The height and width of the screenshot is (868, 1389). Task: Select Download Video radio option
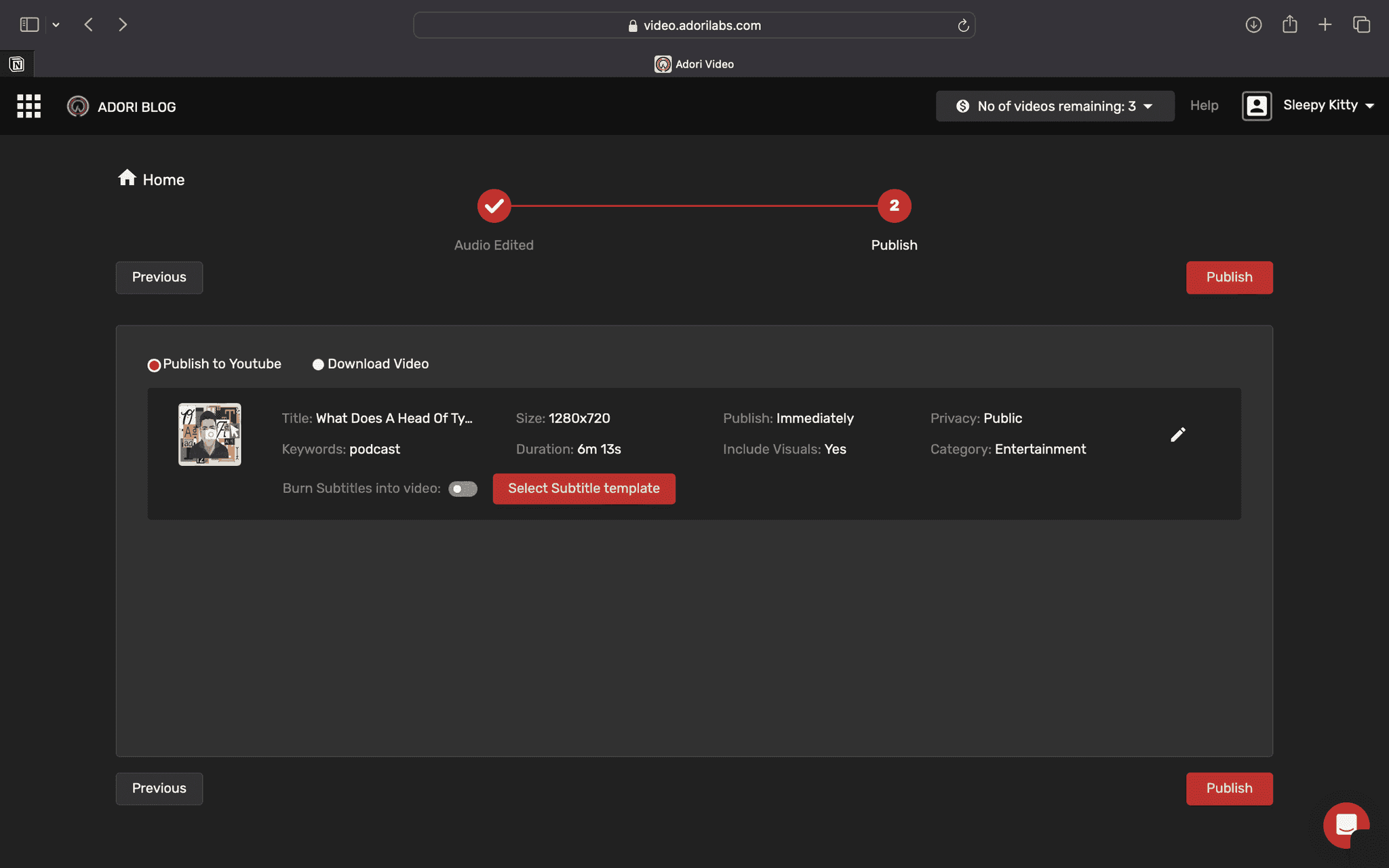318,365
